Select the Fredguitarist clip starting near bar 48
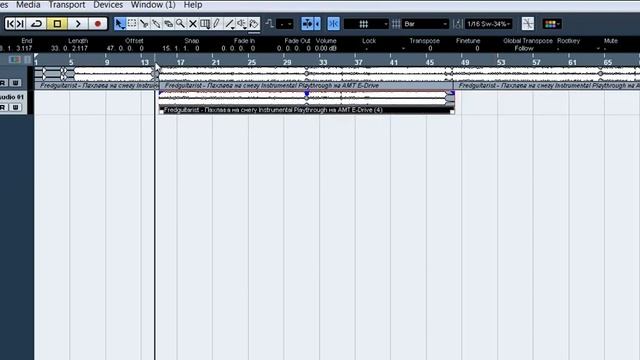This screenshot has height=360, width=640. (547, 78)
